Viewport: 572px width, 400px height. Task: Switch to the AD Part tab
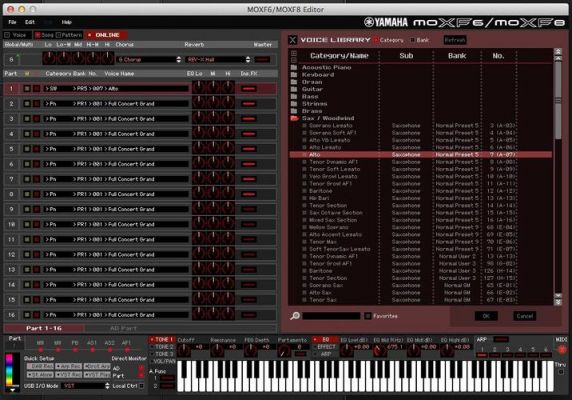[x=123, y=328]
